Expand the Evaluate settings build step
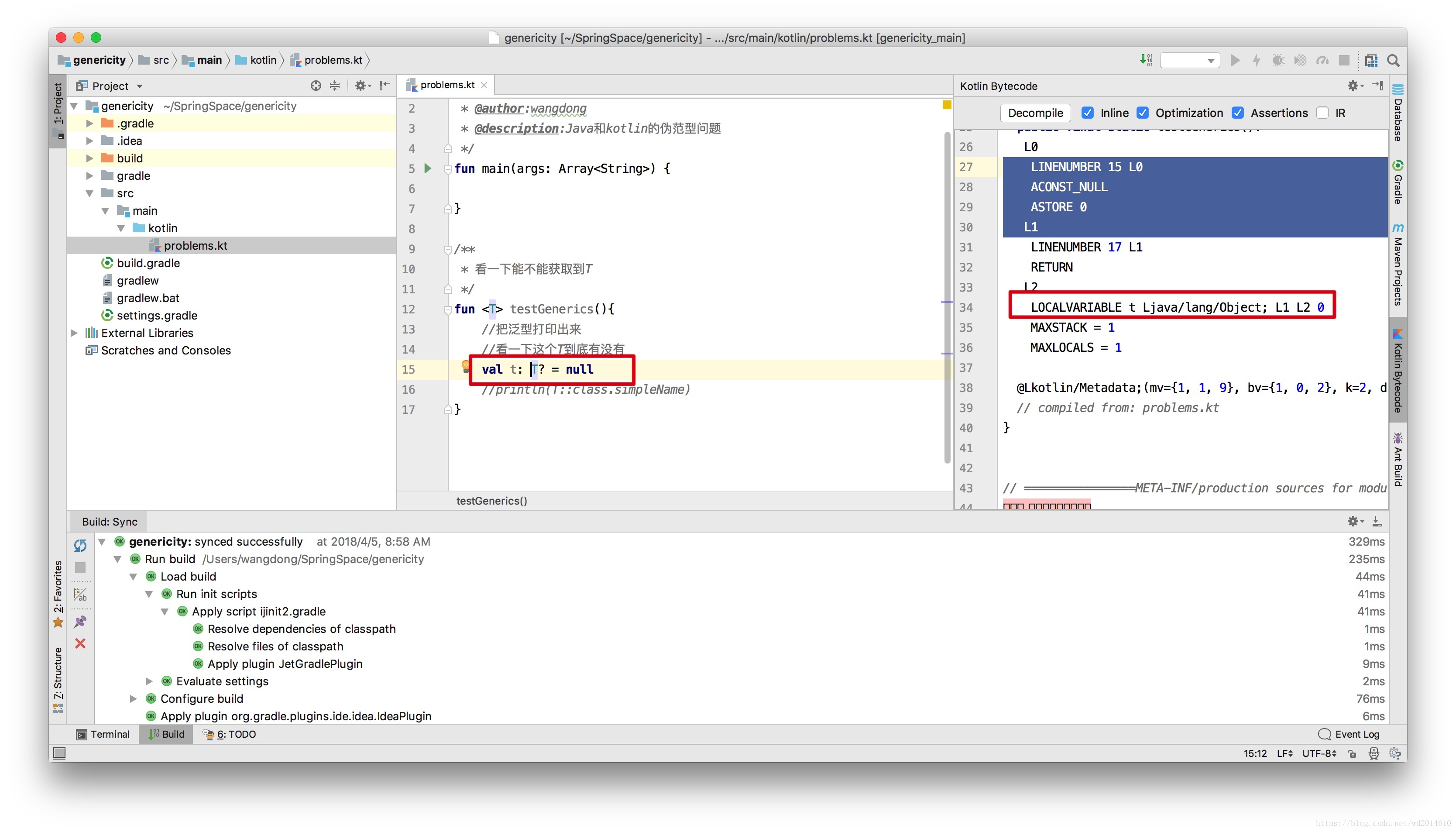This screenshot has width=1456, height=832. [x=149, y=681]
